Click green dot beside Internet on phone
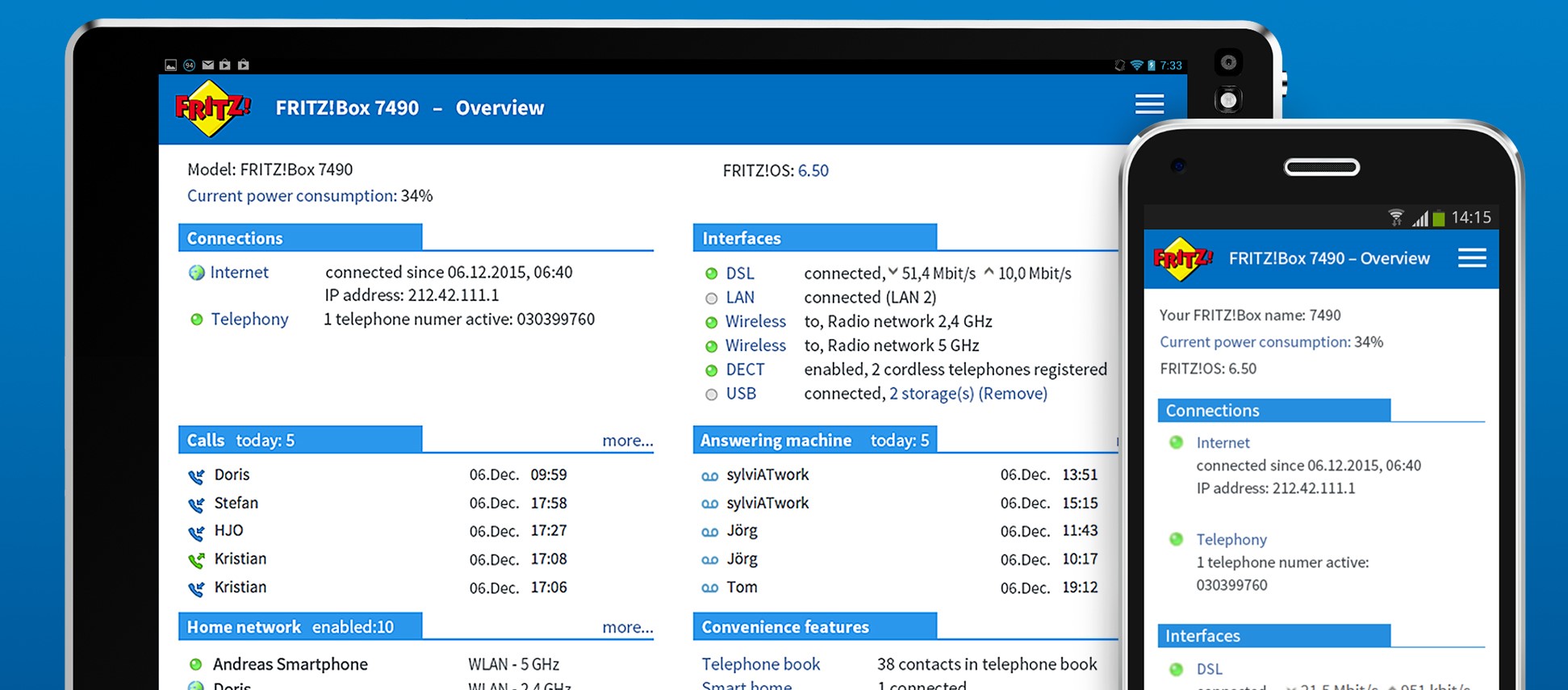1568x690 pixels. 1177,442
